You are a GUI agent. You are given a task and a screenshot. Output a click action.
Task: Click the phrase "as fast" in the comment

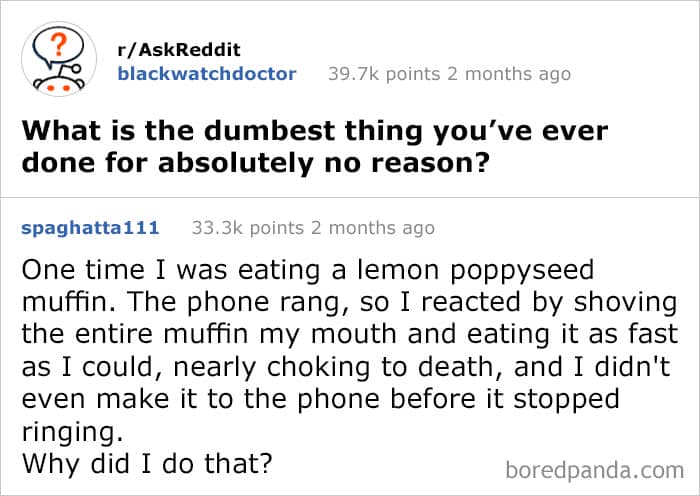point(637,335)
